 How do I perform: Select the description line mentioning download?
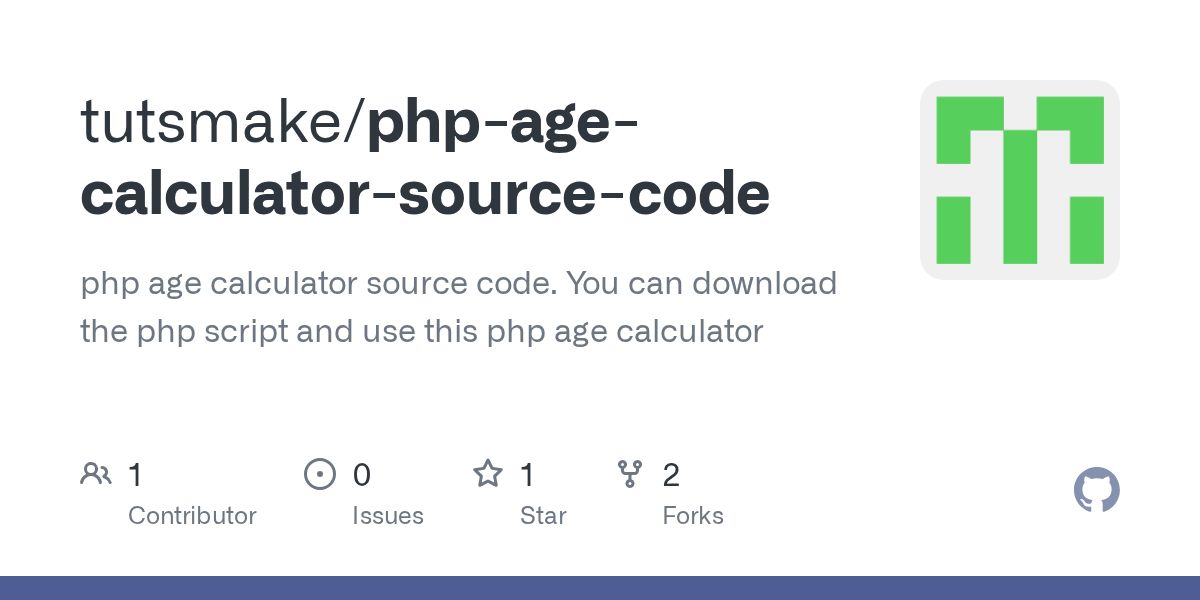[x=458, y=284]
